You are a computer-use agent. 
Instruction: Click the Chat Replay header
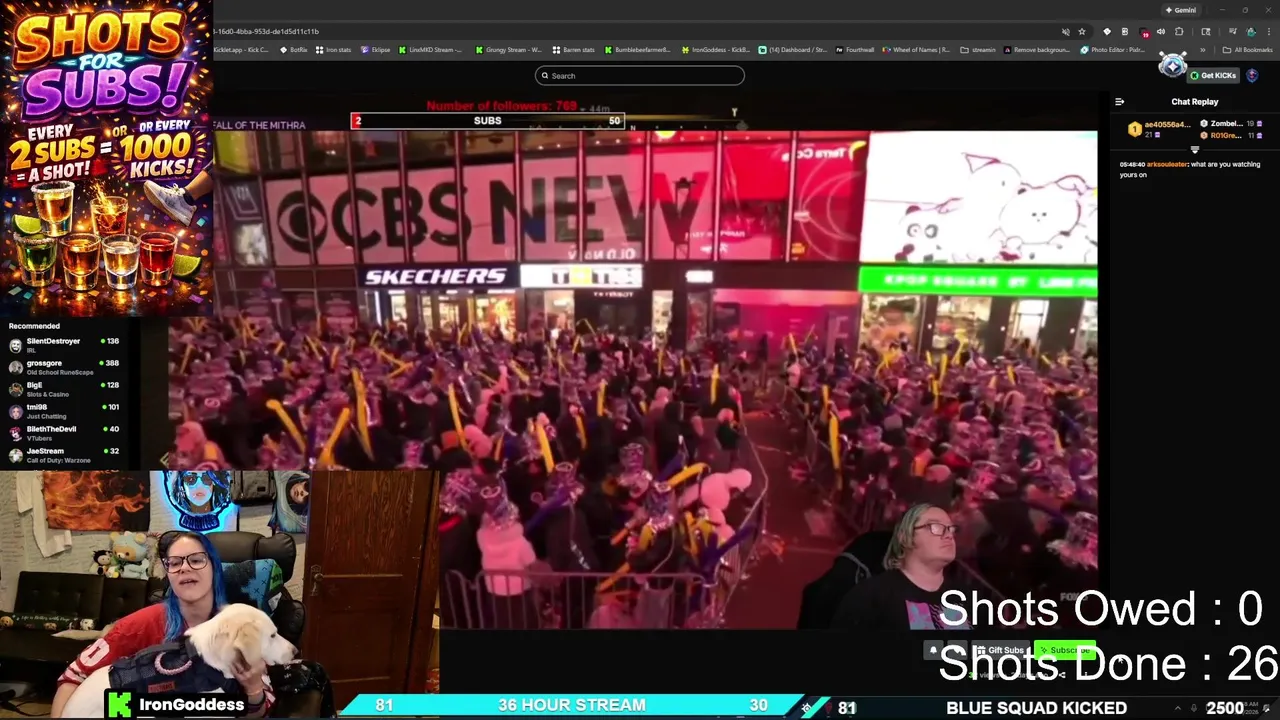(1195, 101)
